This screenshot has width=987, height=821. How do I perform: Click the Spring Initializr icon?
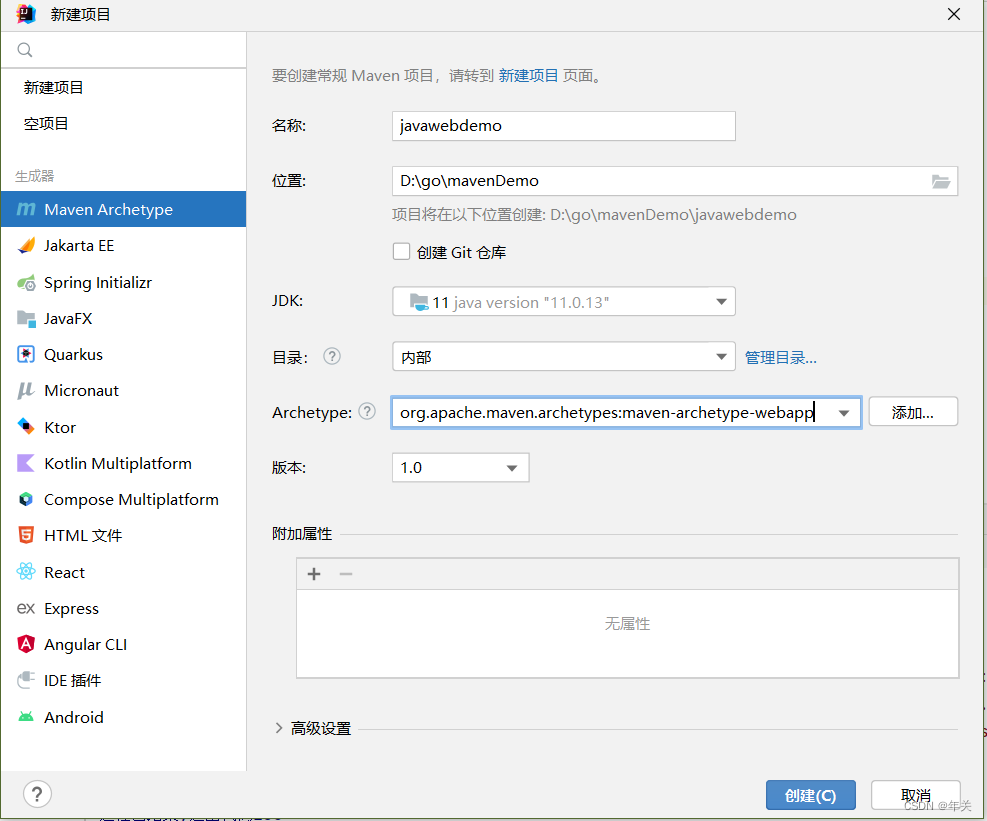coord(26,283)
